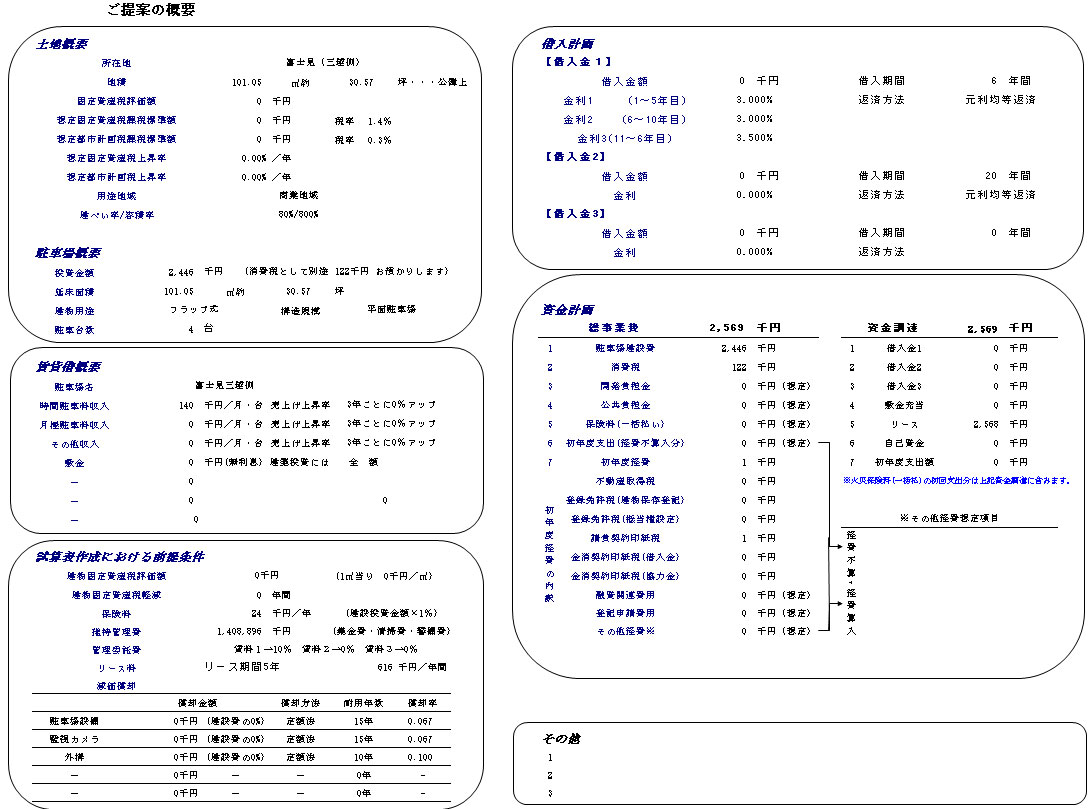Click the '駐車場名' label
This screenshot has width=1089, height=809.
point(74,387)
